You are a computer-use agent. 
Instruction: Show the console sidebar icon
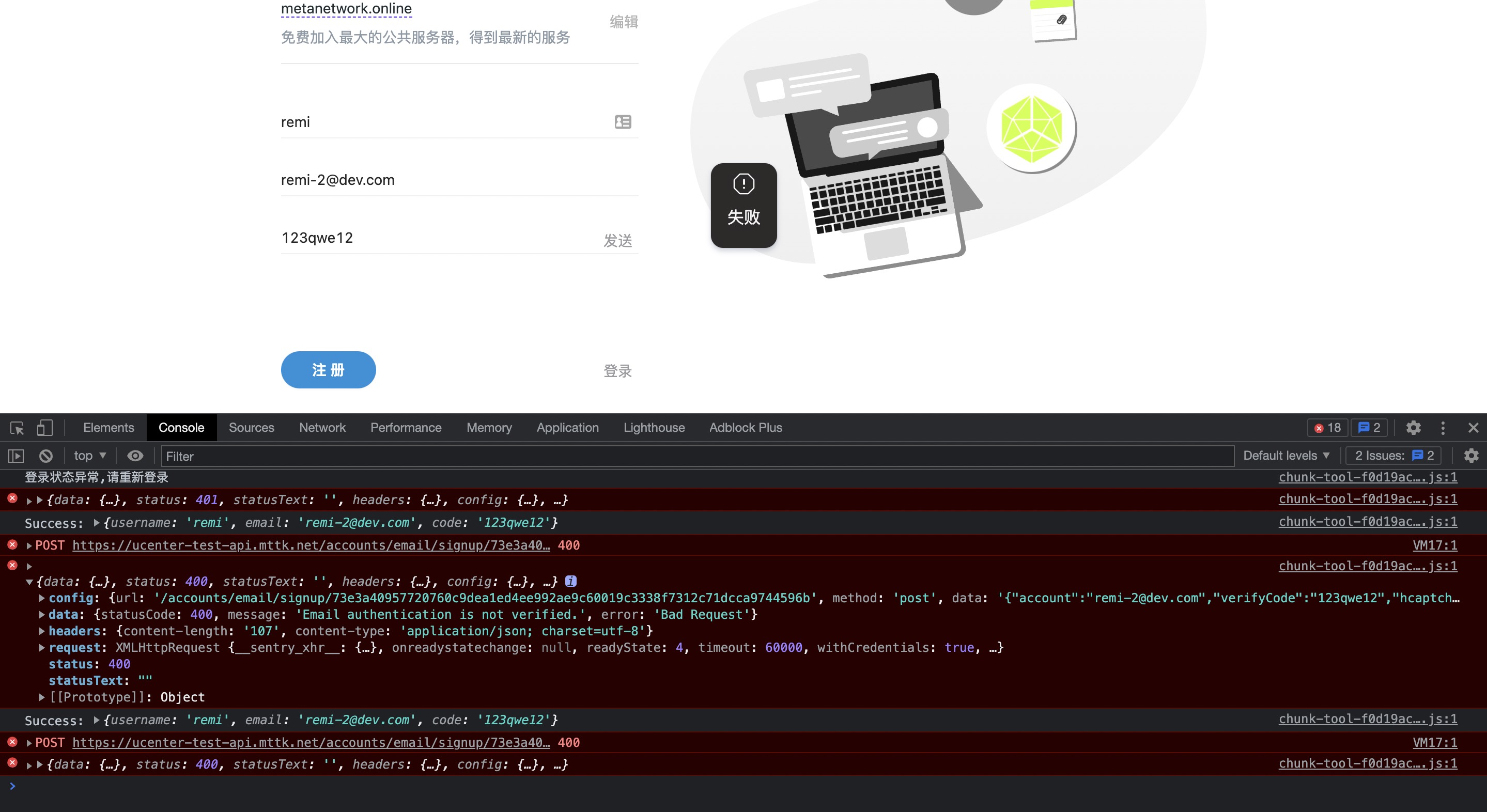tap(16, 456)
